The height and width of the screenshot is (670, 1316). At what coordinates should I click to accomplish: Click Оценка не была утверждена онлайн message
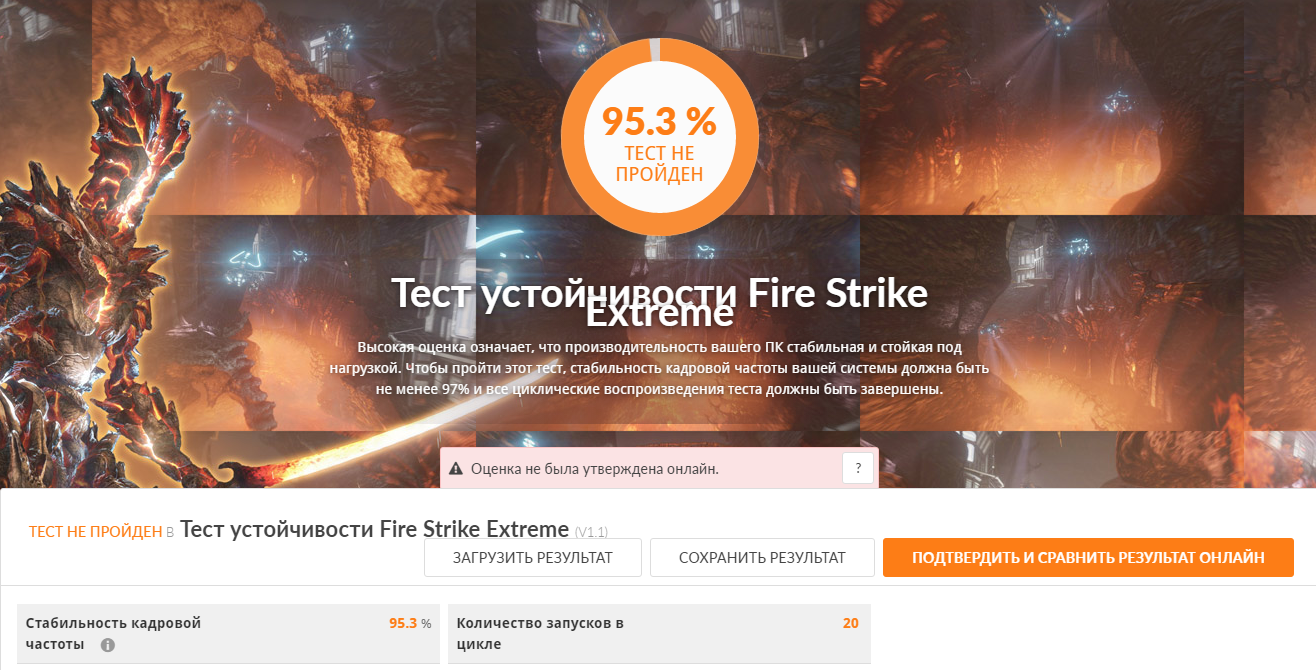click(x=594, y=468)
